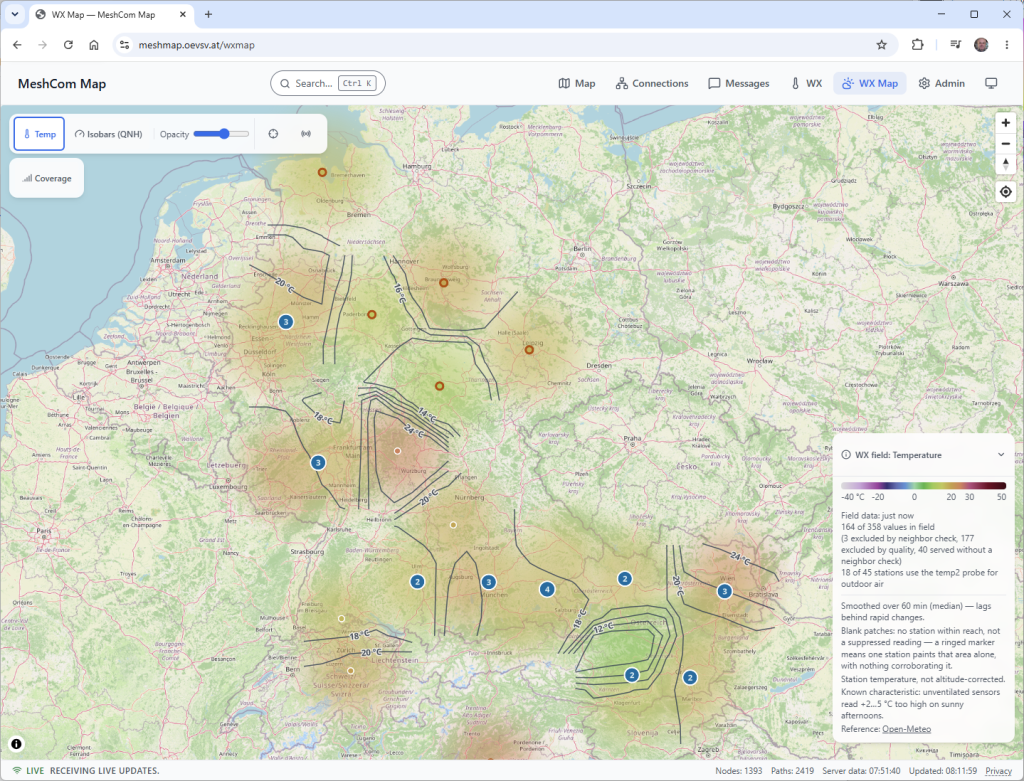Open the browser media controls
Image resolution: width=1024 pixels, height=781 pixels.
pyautogui.click(x=955, y=44)
